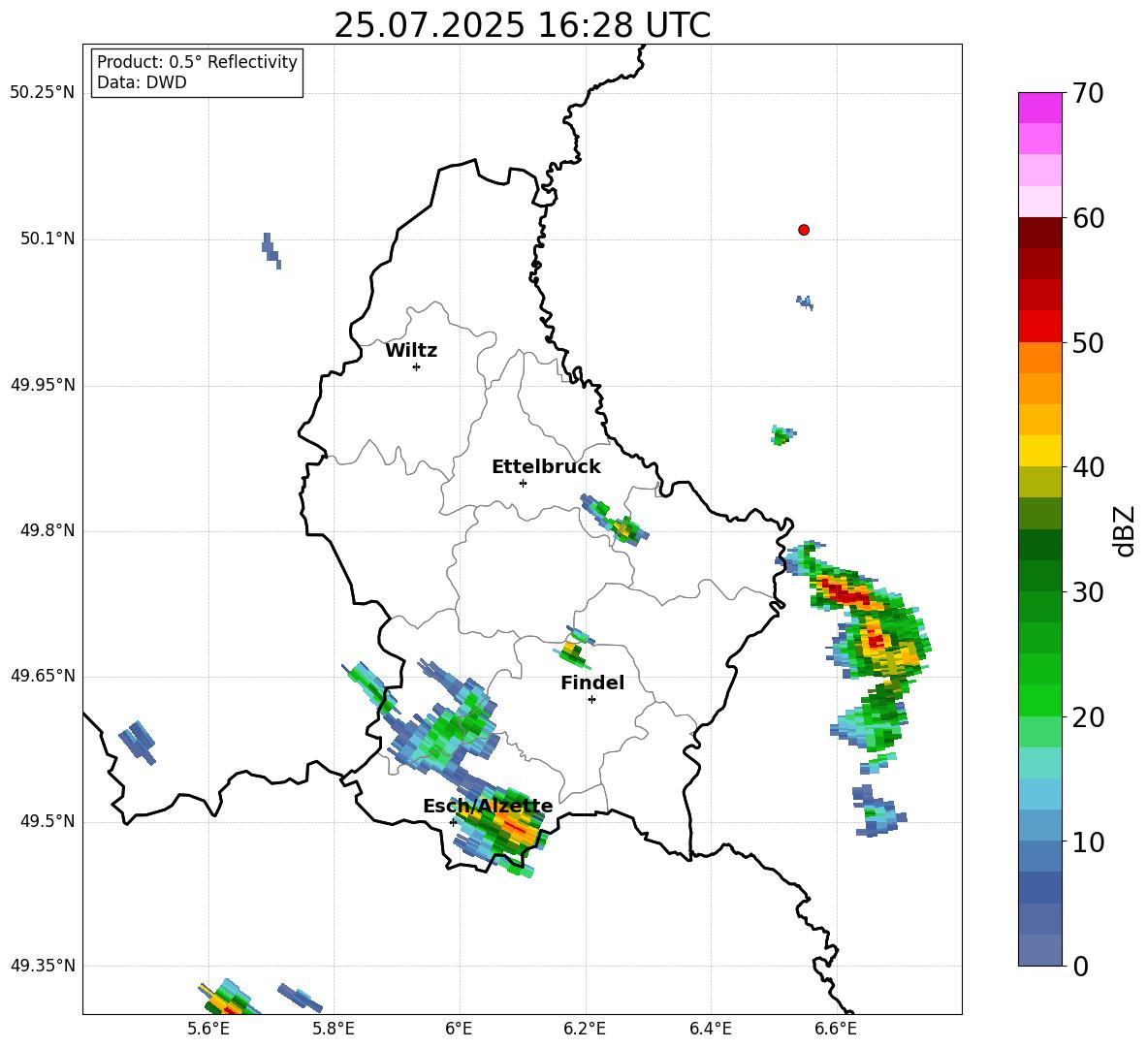Click the Wiltz city label

click(x=411, y=351)
